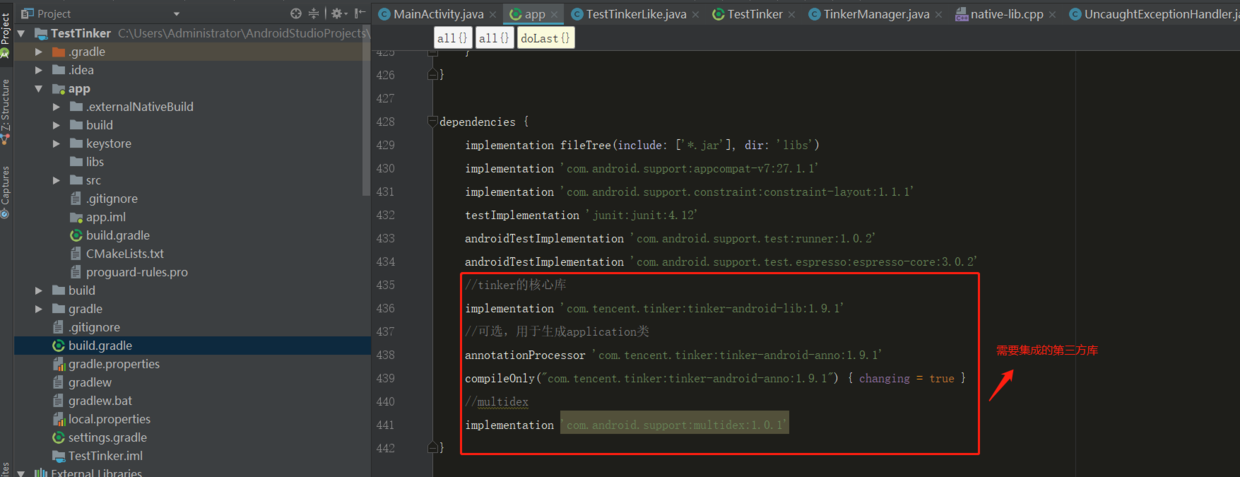Screen dimensions: 1240x477
Task: Select the gradlew file
Action: [x=90, y=382]
